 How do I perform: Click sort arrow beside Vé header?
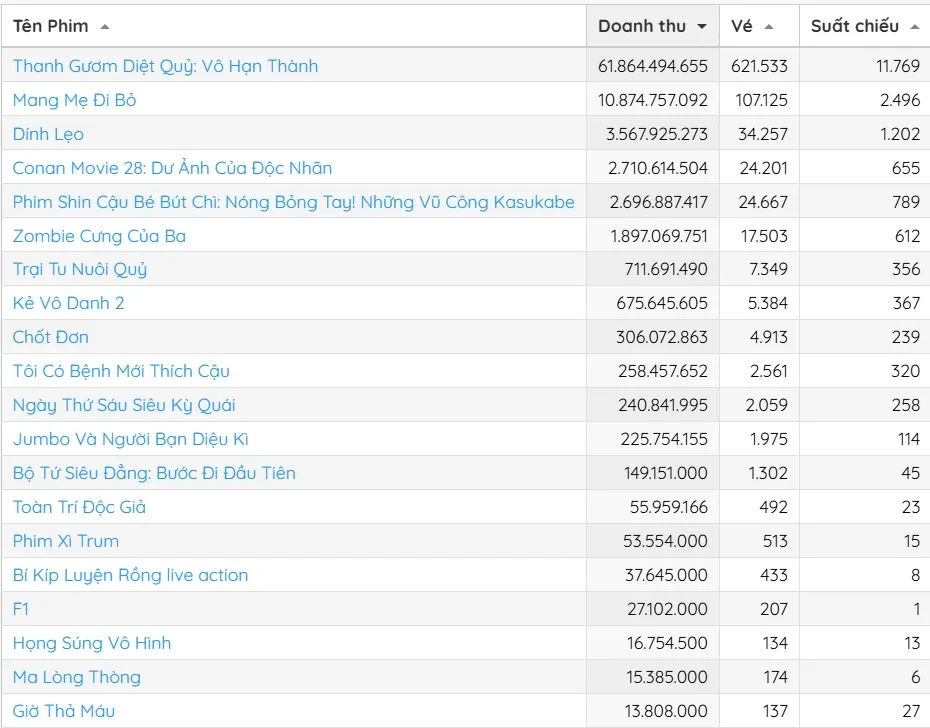(x=768, y=27)
